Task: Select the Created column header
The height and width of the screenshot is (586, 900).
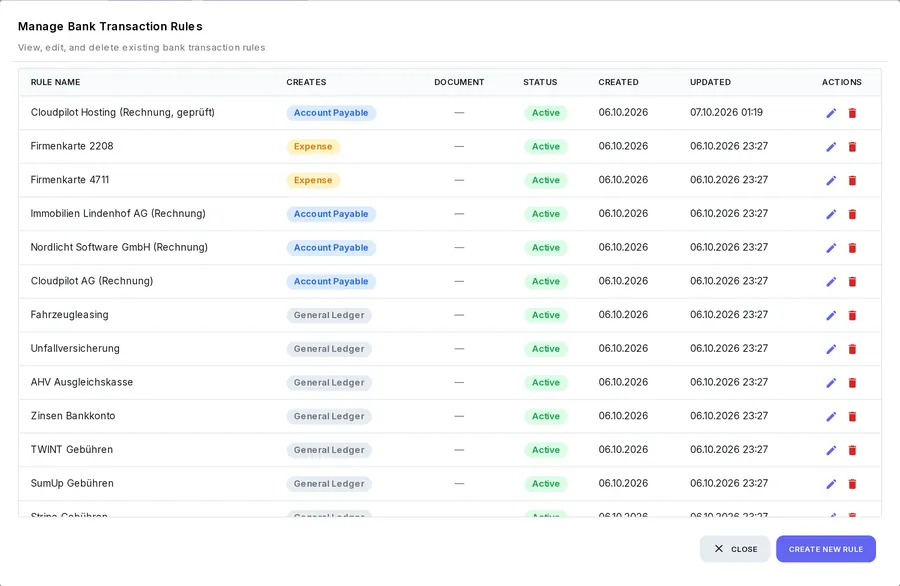Action: pos(619,82)
